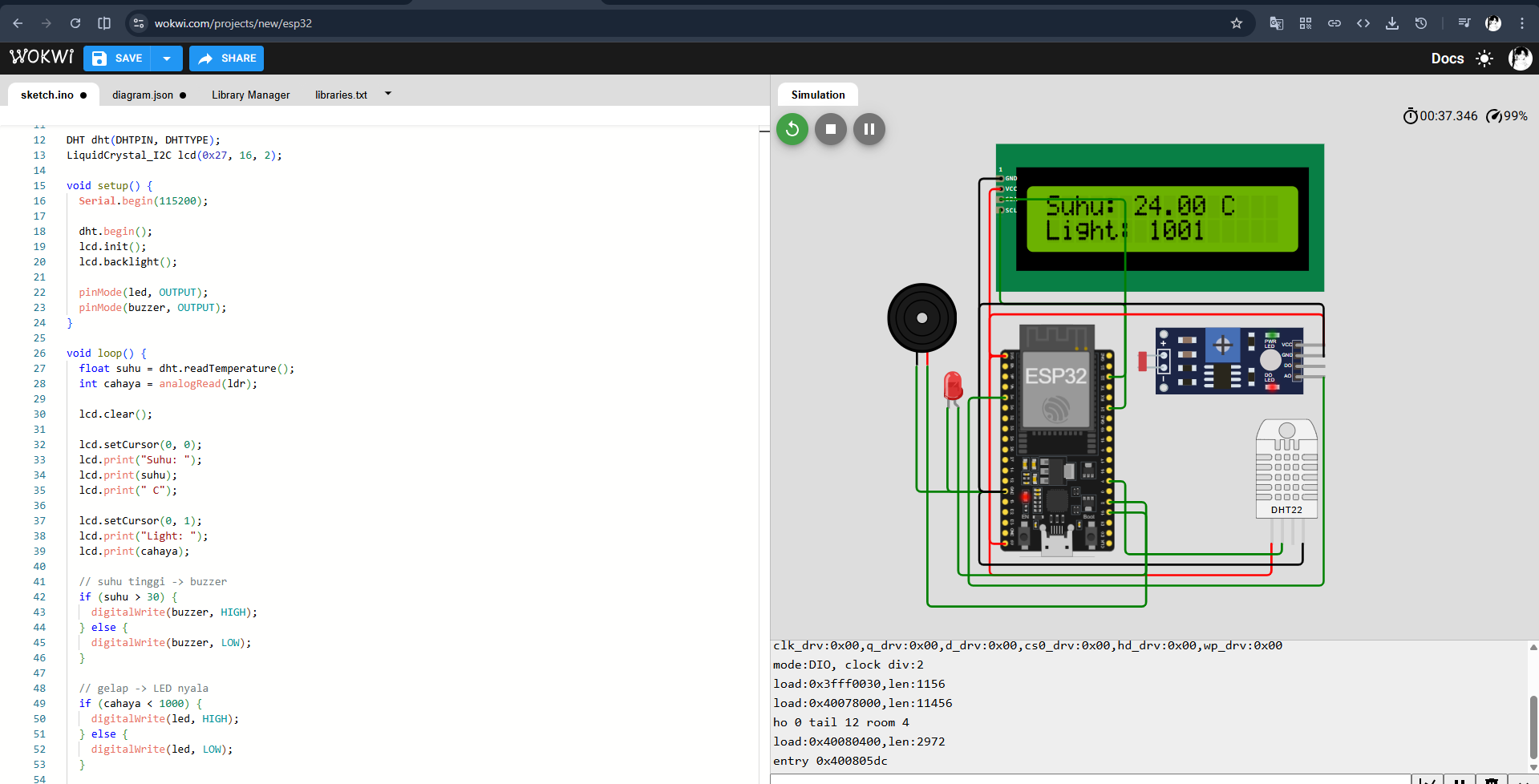Click the serial monitor trash icon
Viewport: 1539px width, 784px height.
click(x=1491, y=780)
